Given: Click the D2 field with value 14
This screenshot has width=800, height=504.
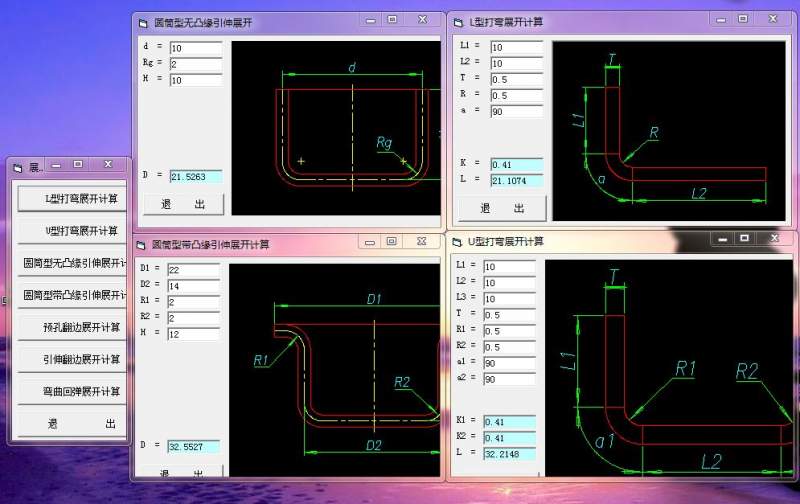Looking at the screenshot, I should (193, 286).
